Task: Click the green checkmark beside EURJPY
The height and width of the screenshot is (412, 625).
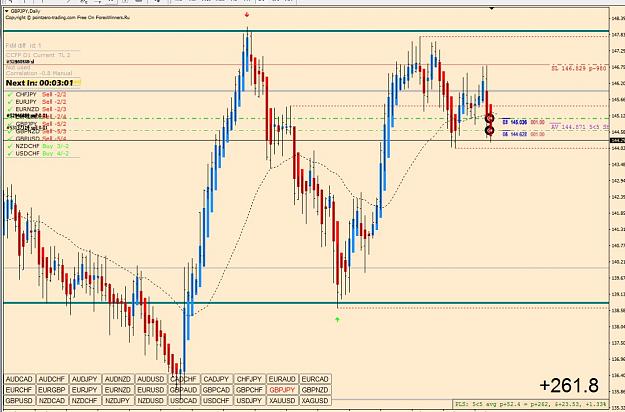Action: coord(10,102)
